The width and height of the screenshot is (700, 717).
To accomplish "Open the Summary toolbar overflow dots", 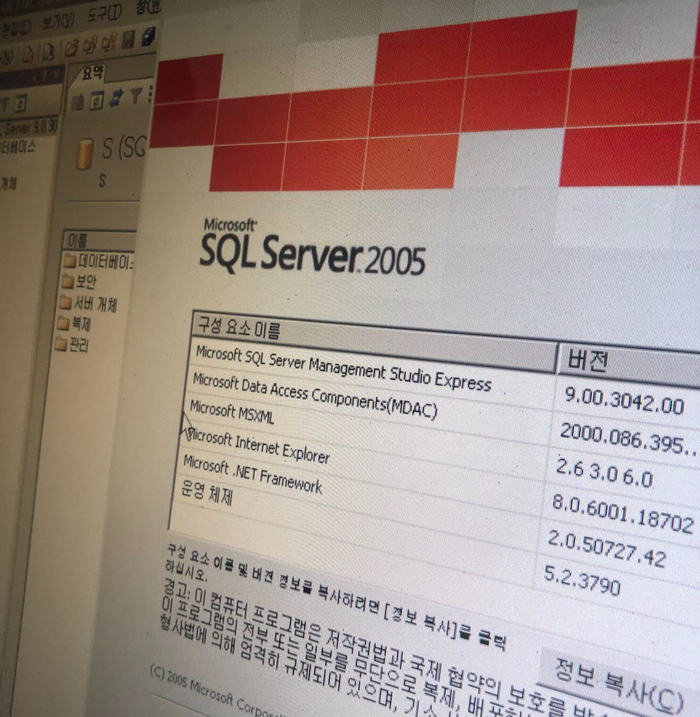I will coord(150,93).
